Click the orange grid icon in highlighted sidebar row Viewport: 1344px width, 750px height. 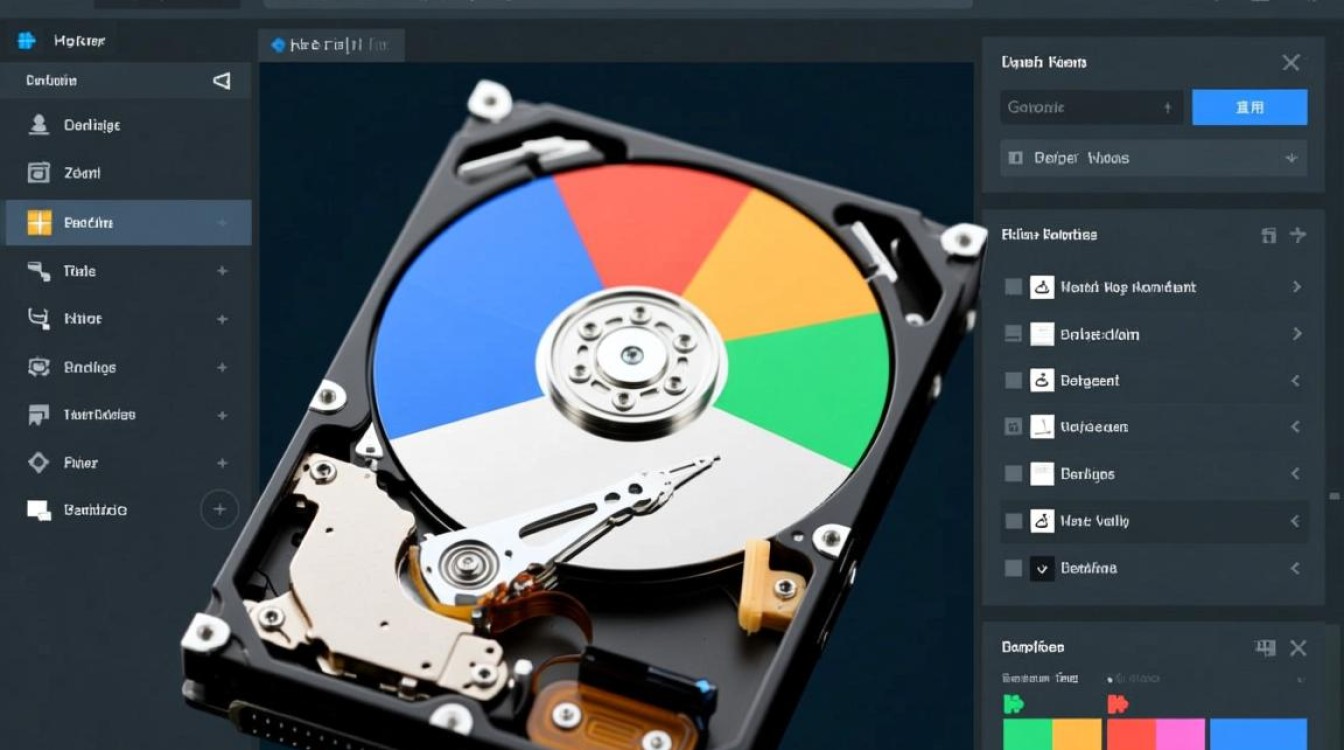39,223
